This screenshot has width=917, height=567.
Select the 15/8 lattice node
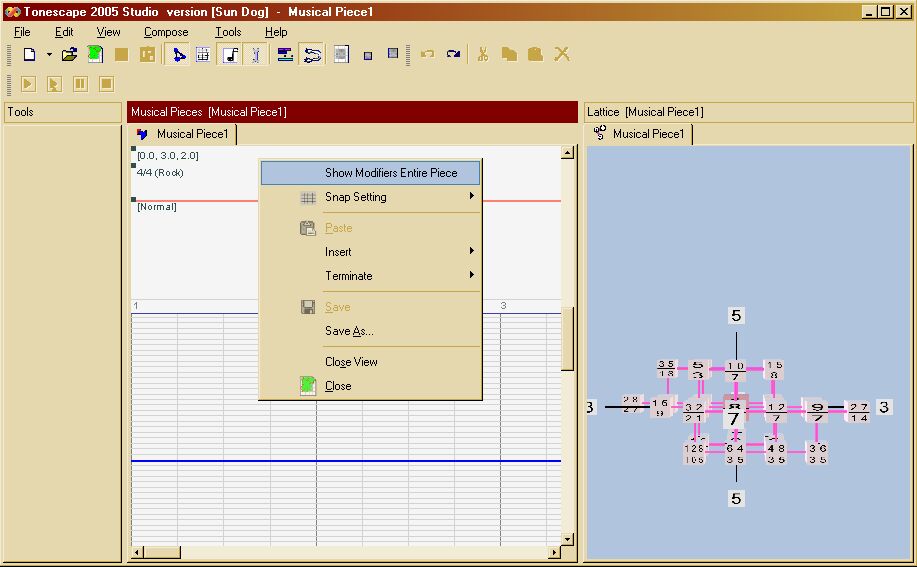pyautogui.click(x=774, y=369)
